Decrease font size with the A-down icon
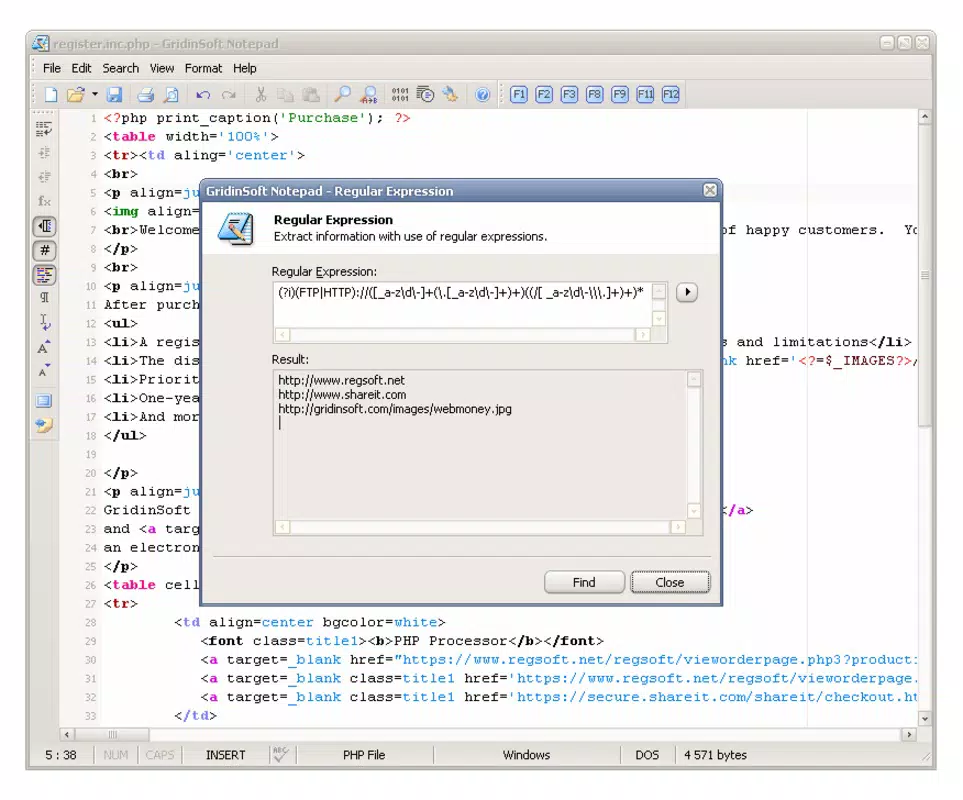Screen dimensions: 963x800 pyautogui.click(x=44, y=370)
